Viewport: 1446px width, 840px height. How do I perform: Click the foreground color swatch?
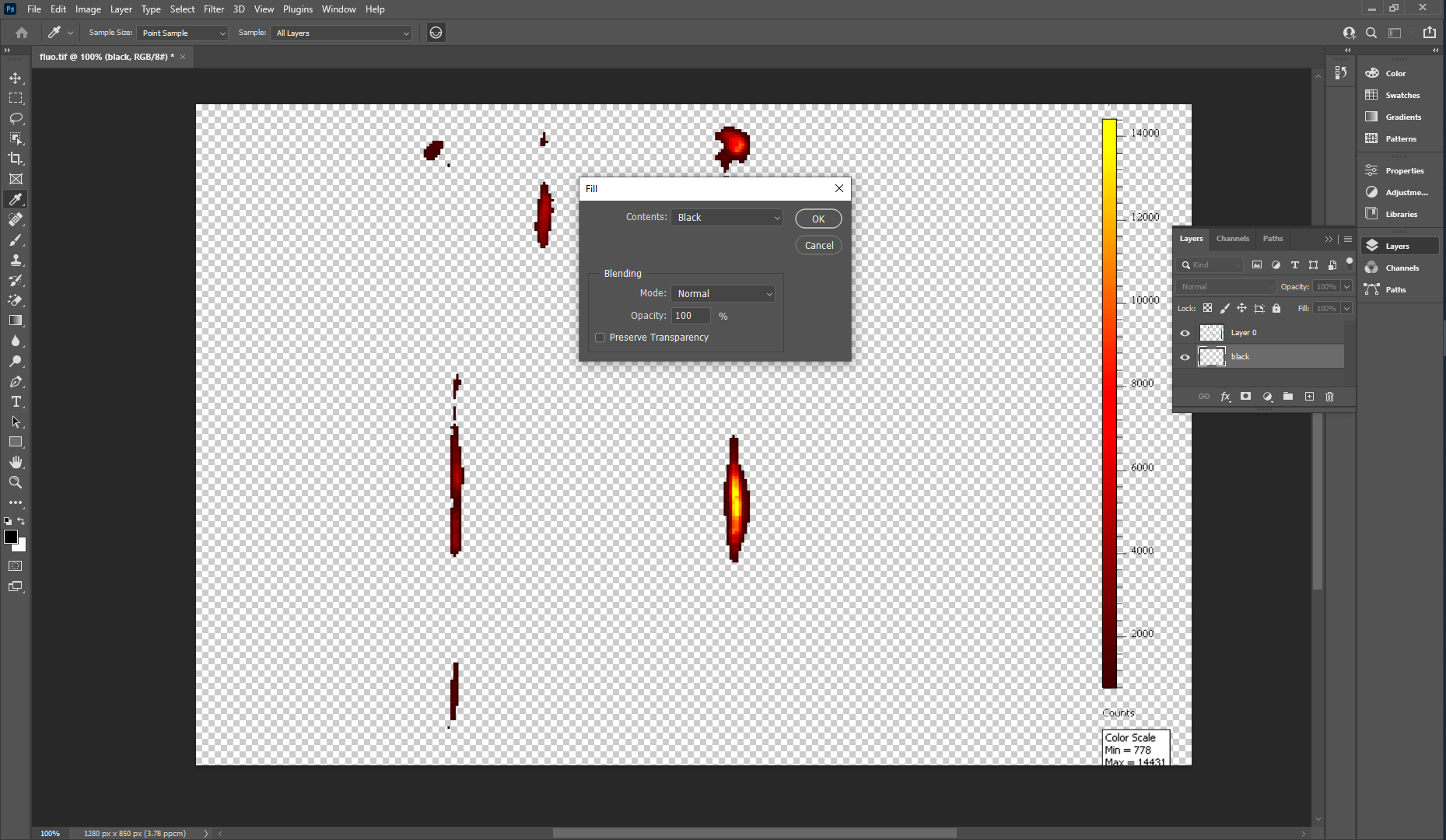(10, 537)
